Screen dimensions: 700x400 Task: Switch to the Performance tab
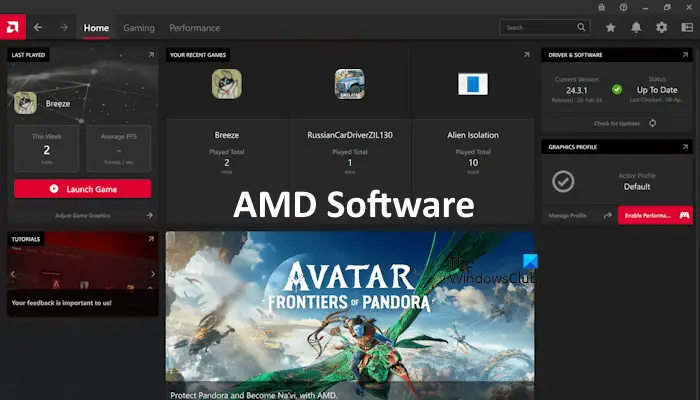coord(195,28)
